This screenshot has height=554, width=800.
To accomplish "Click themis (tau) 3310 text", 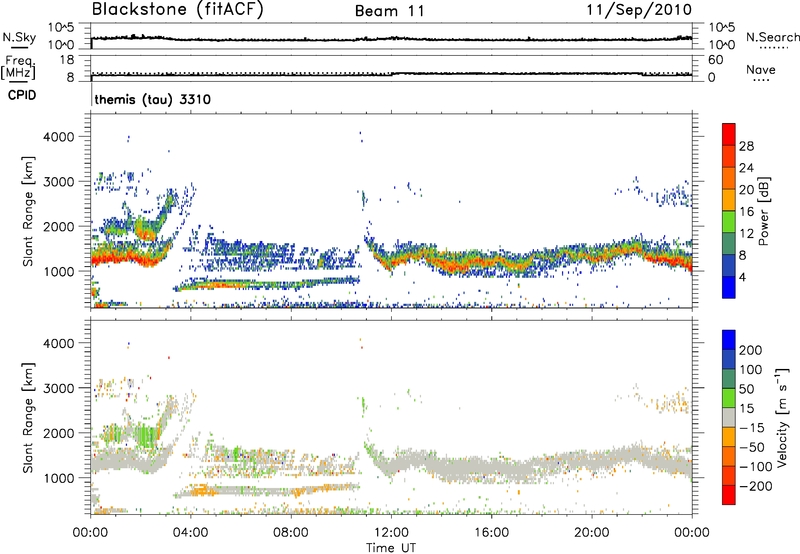I will pyautogui.click(x=153, y=99).
